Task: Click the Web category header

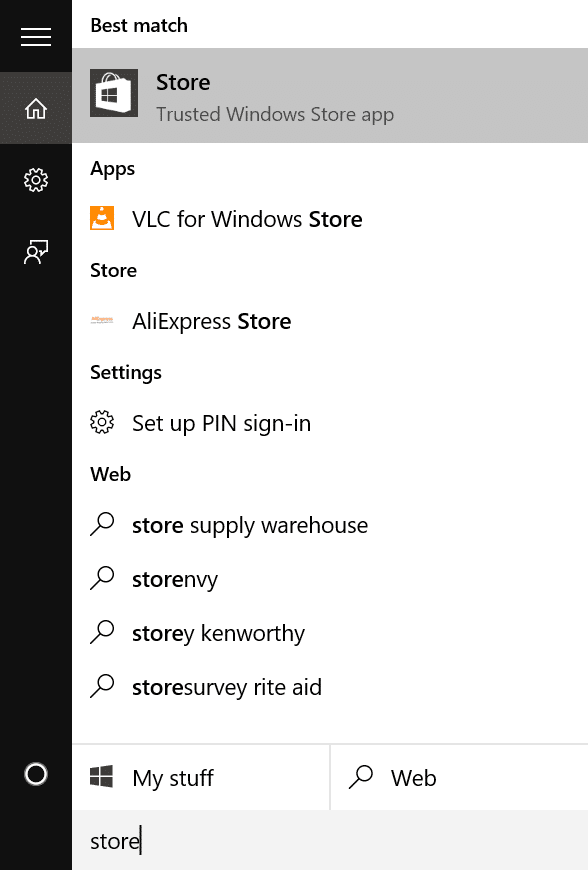Action: click(x=110, y=474)
